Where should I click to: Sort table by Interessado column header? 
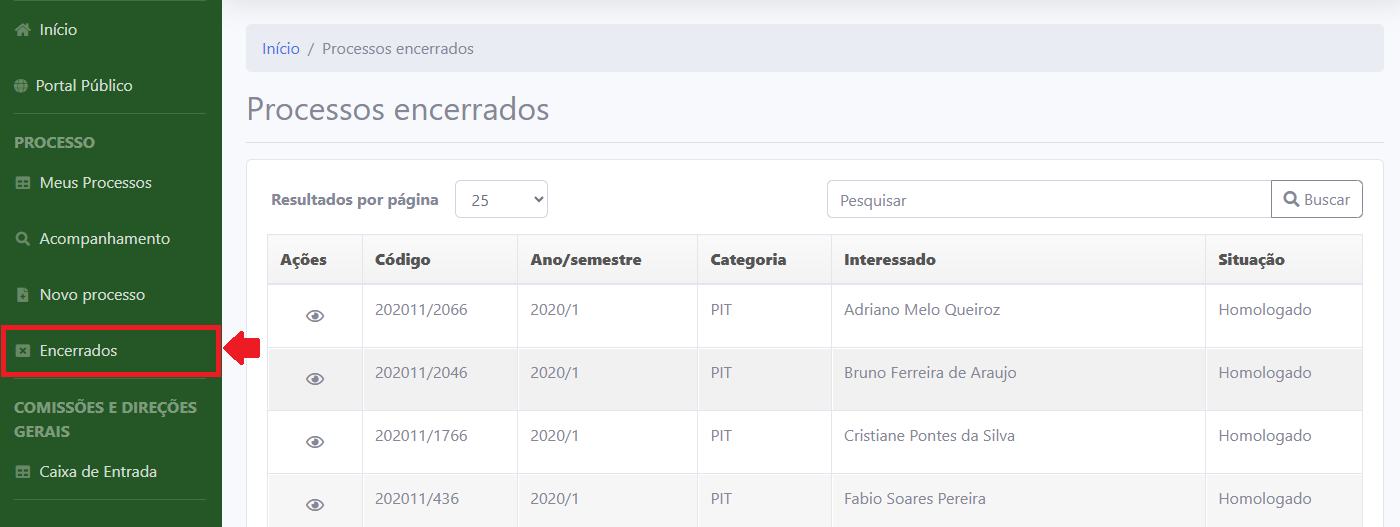click(x=889, y=260)
